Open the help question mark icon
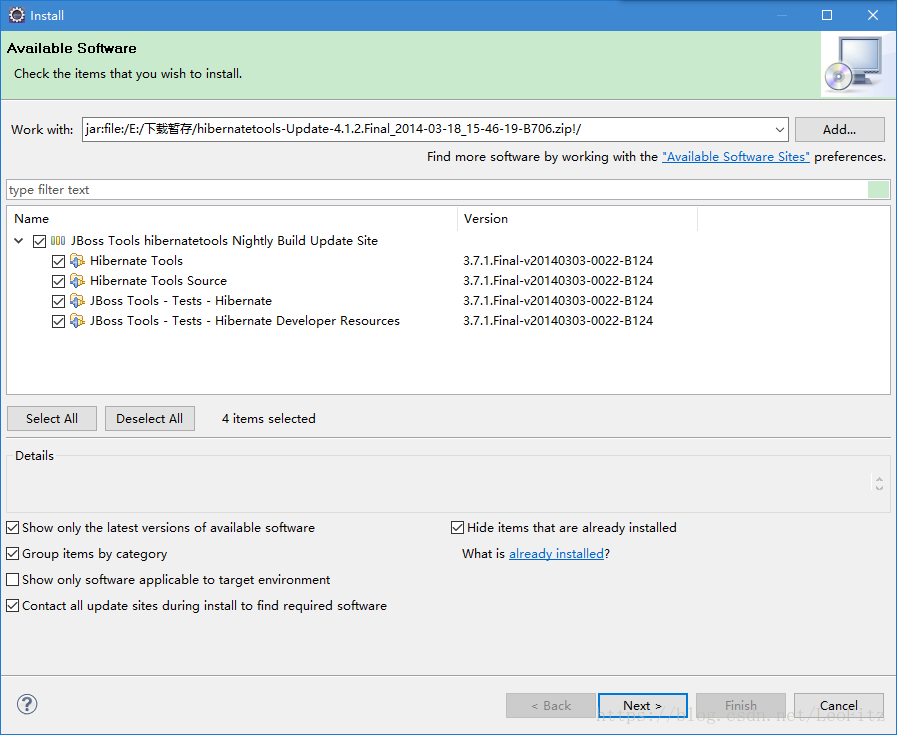The width and height of the screenshot is (897, 735). (27, 704)
